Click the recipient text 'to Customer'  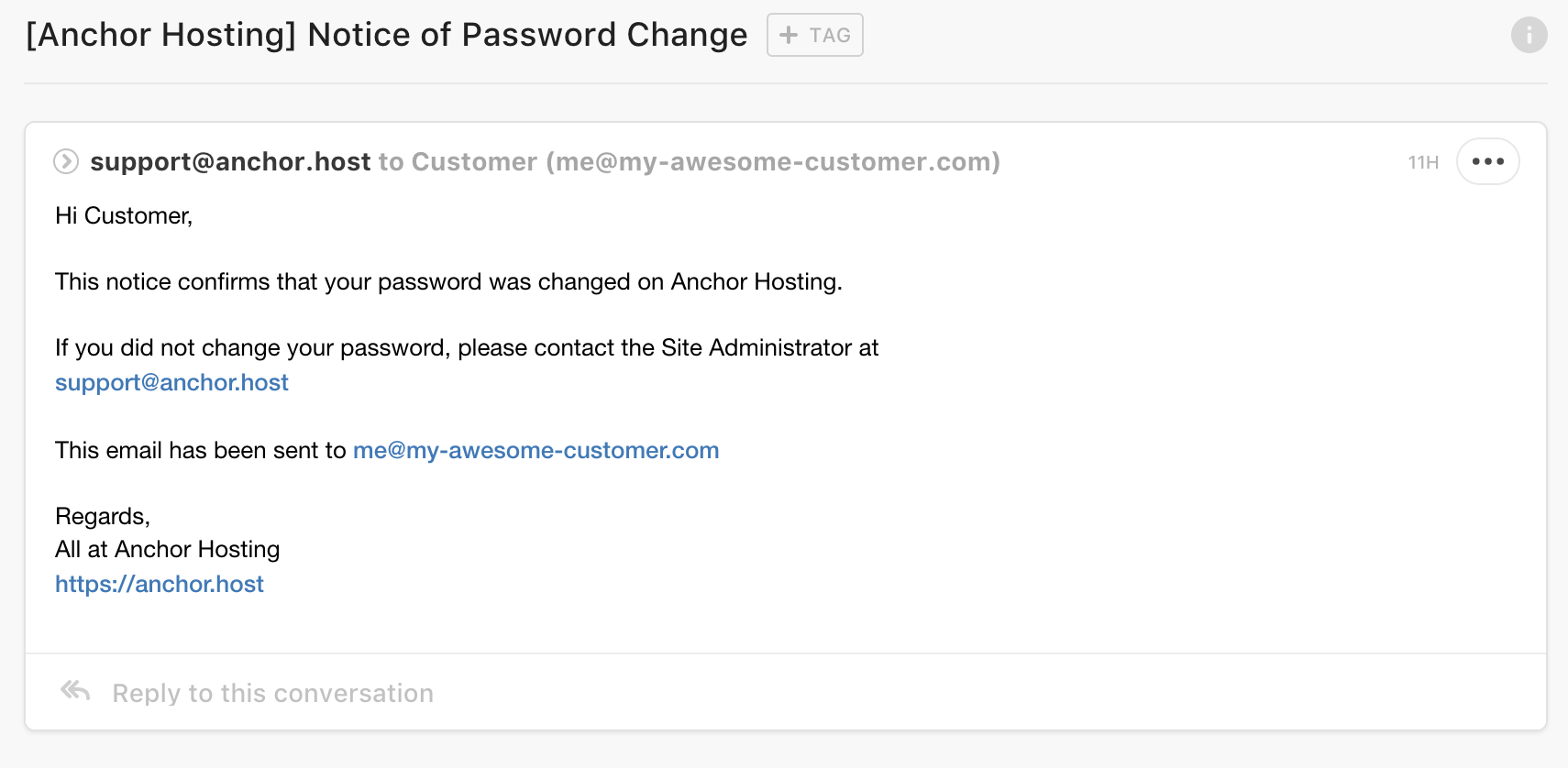[458, 161]
